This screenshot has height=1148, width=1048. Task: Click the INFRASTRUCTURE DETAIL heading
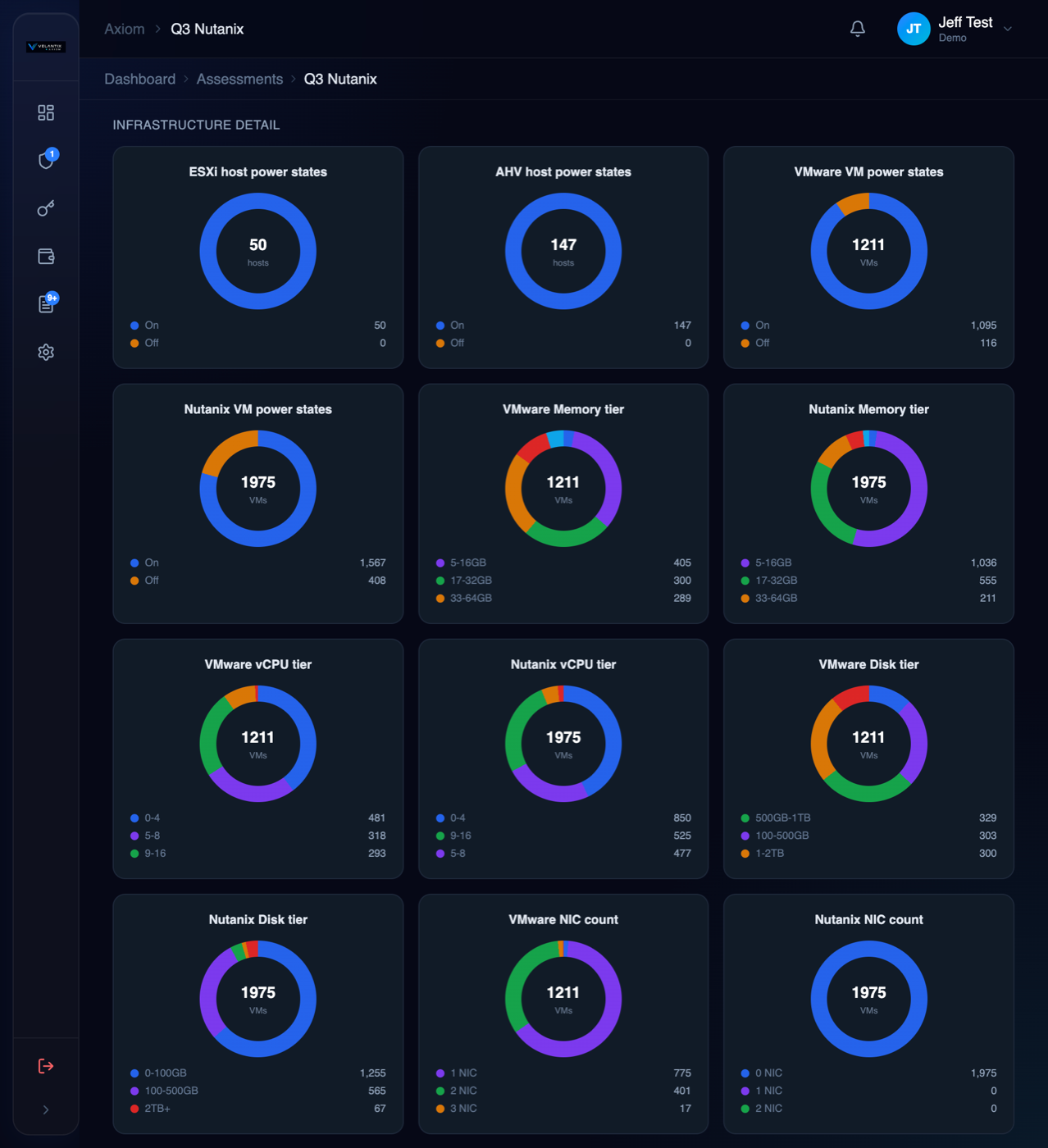pos(196,125)
